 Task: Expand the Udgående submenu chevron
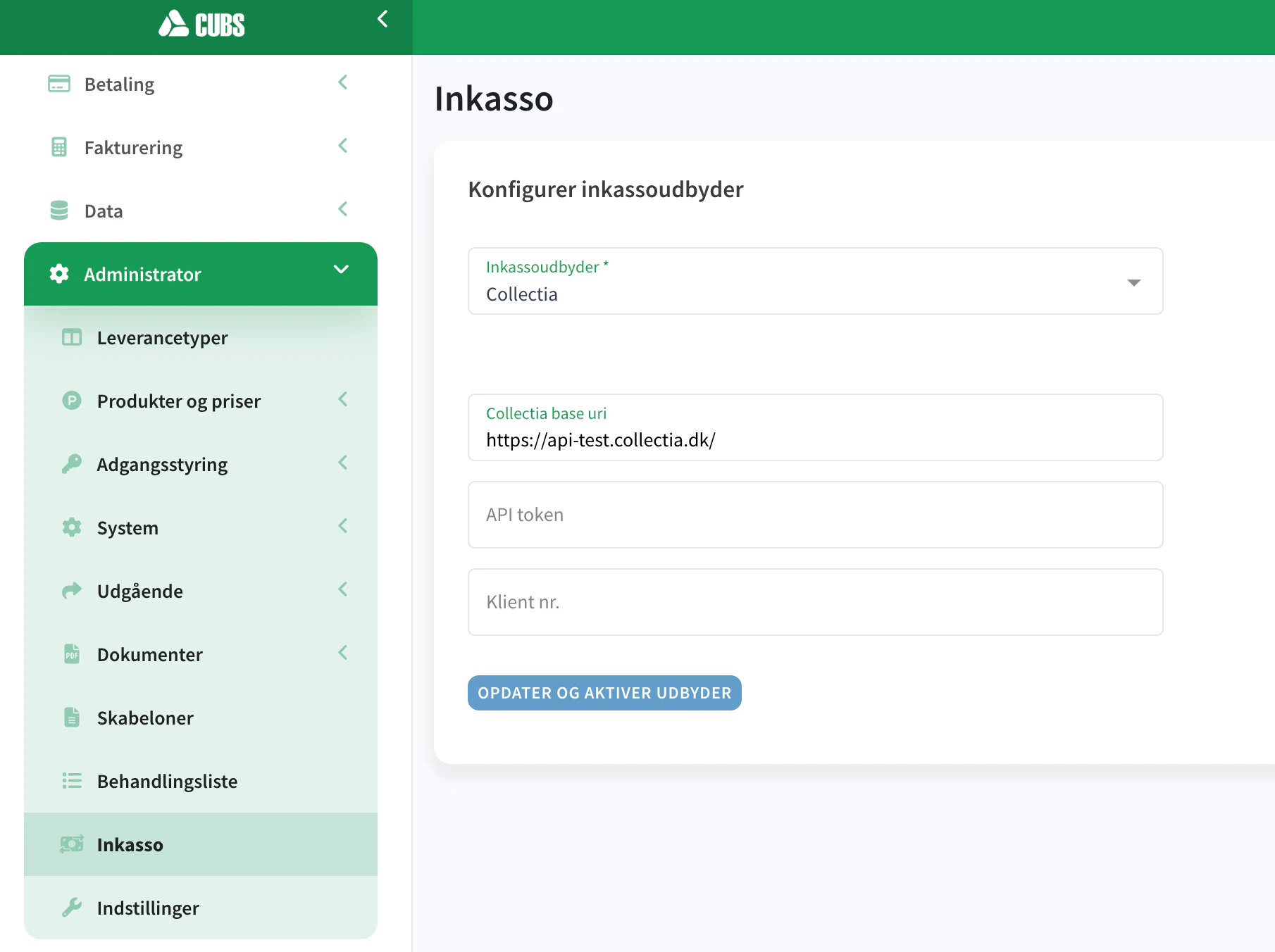point(343,589)
